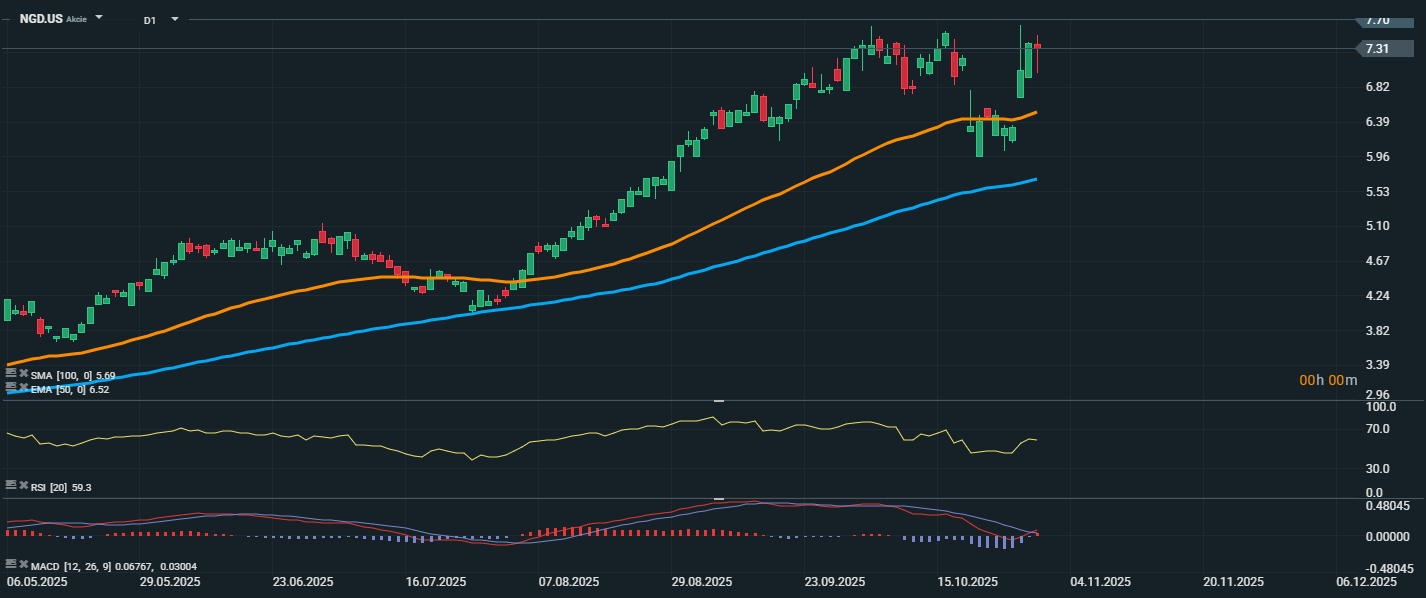Click the 5.53 price axis label

tap(1378, 192)
